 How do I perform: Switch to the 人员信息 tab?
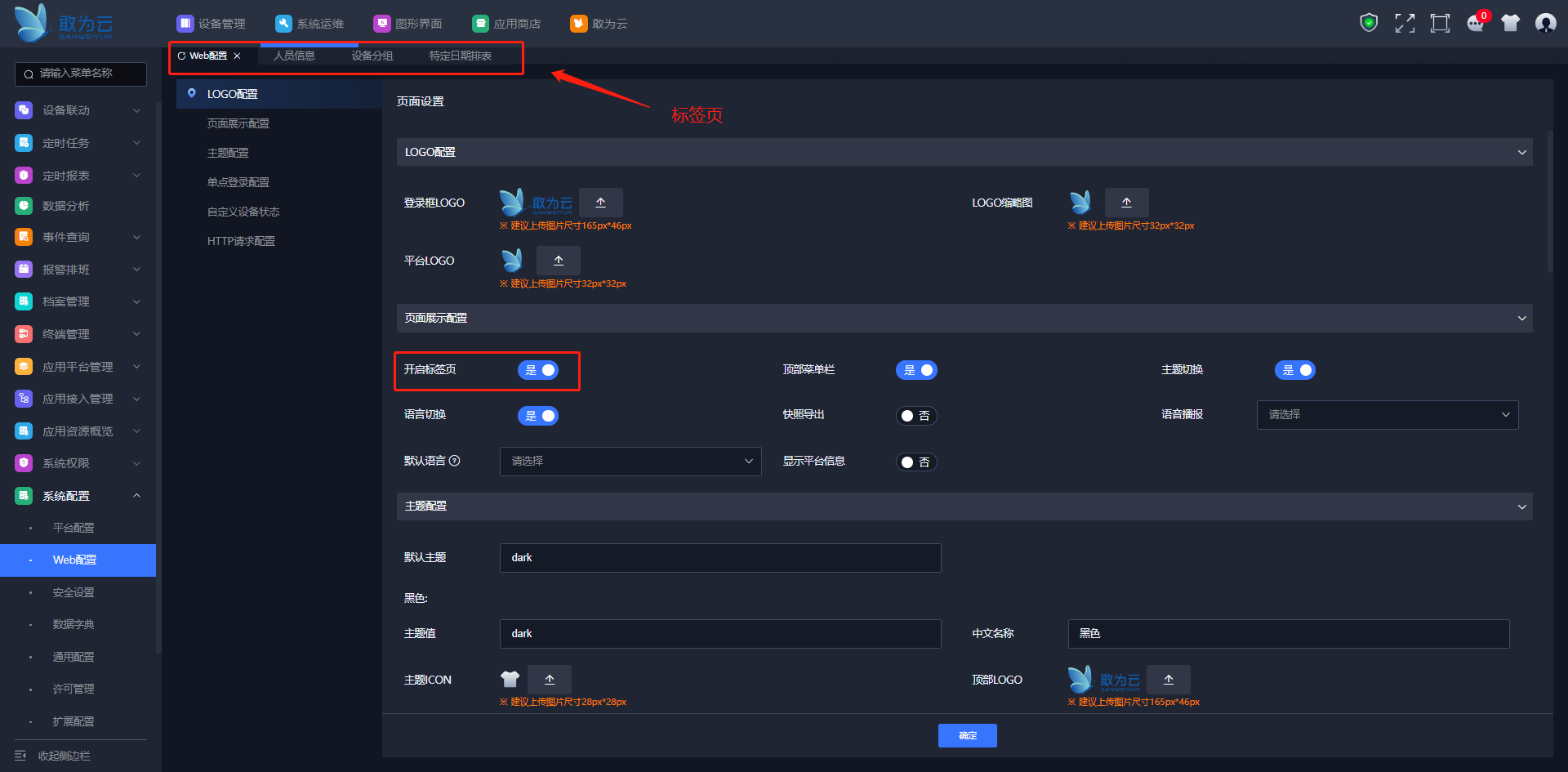tap(294, 56)
